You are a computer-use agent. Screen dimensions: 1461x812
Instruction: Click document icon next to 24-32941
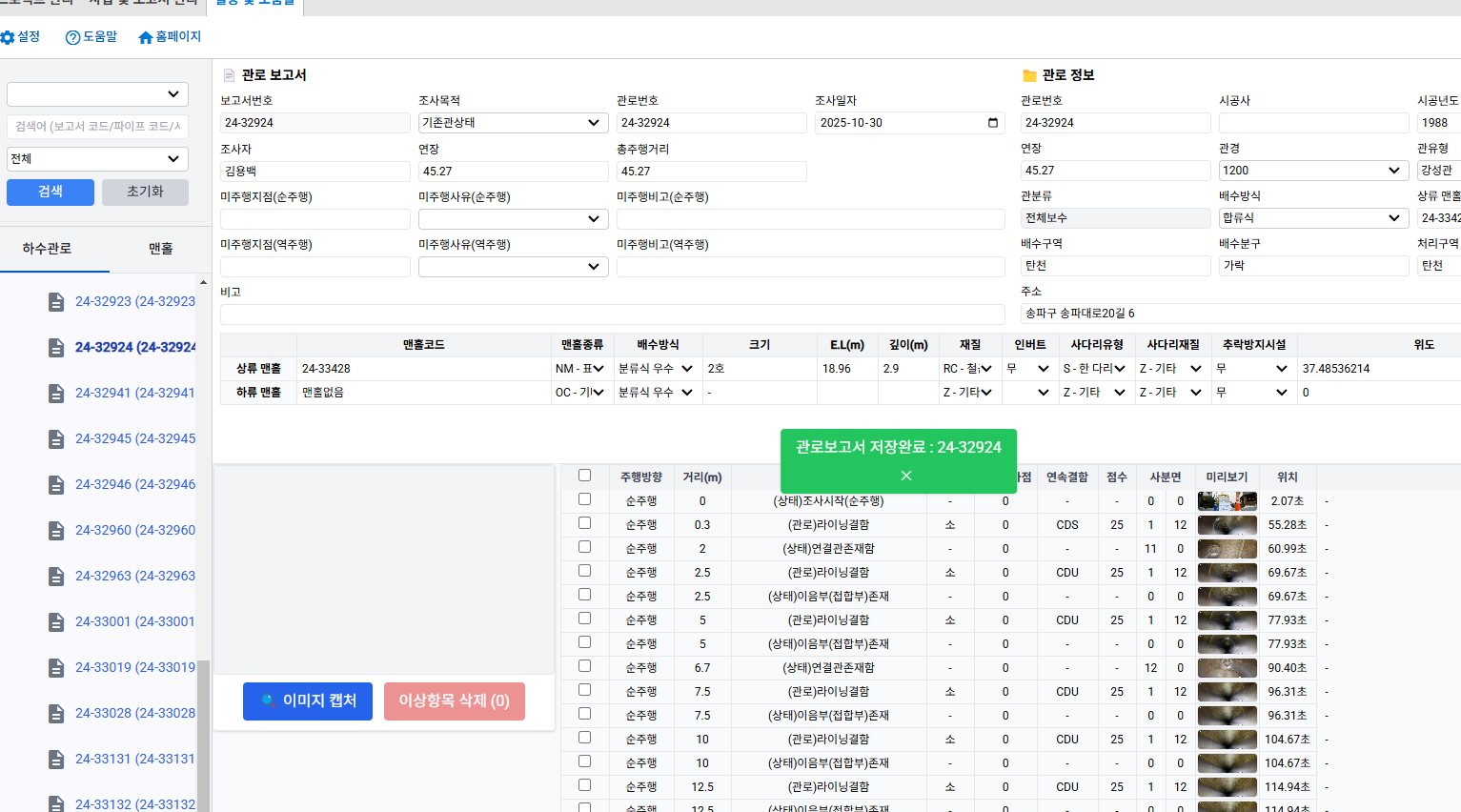tap(56, 393)
